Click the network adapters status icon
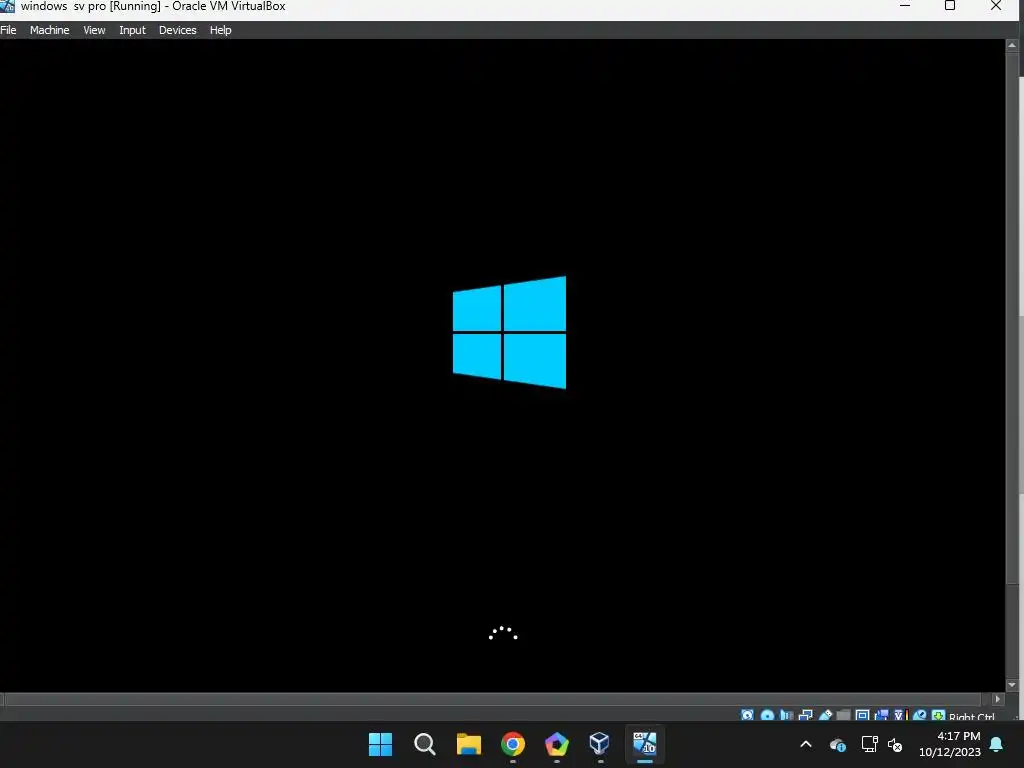 (806, 715)
